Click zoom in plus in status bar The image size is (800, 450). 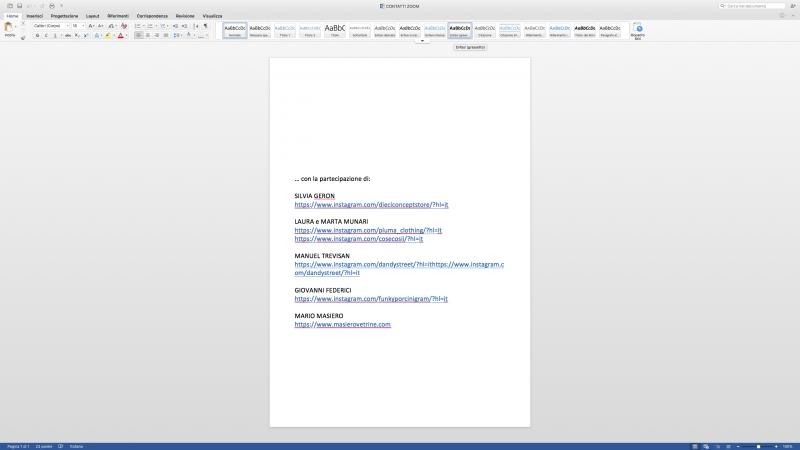[x=776, y=446]
